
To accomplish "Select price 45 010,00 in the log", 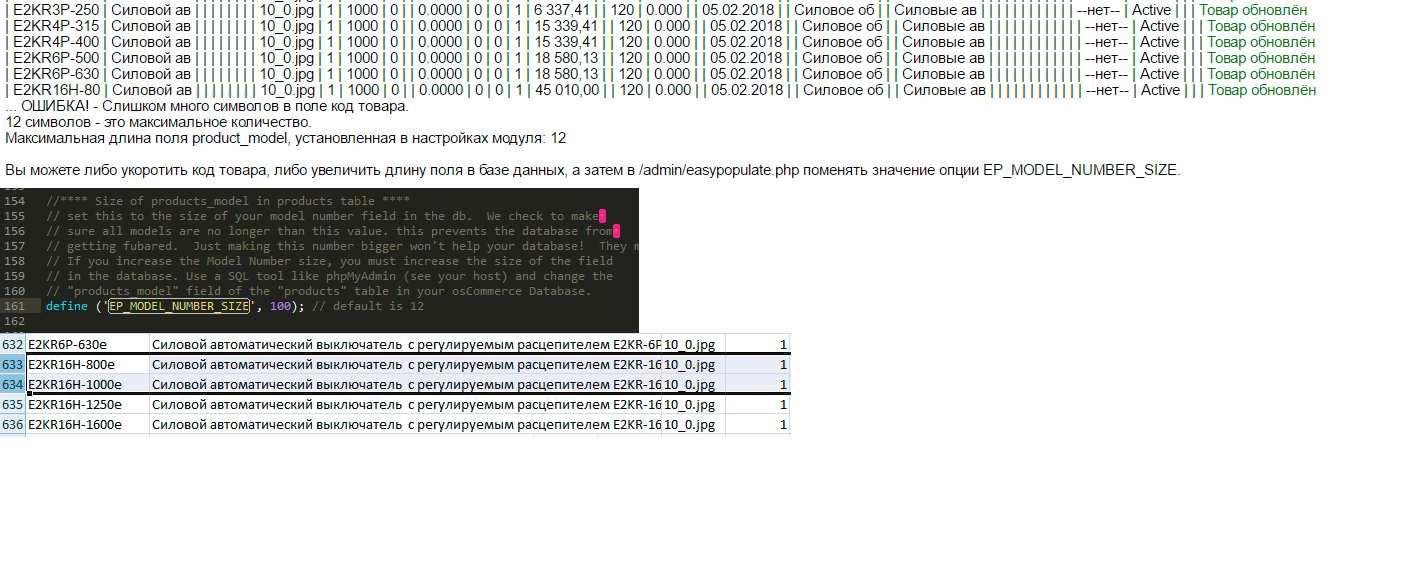I will point(567,90).
